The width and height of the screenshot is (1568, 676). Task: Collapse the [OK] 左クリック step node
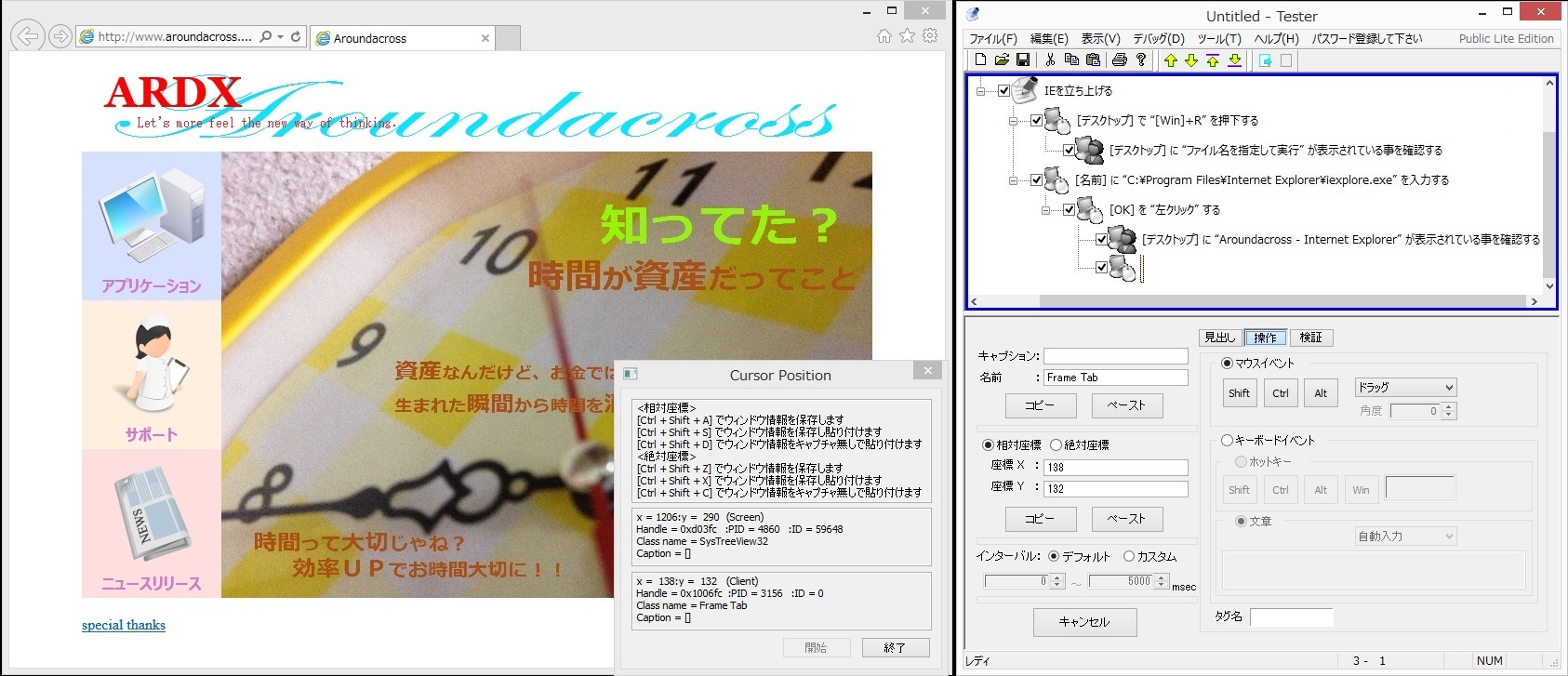click(x=1045, y=210)
